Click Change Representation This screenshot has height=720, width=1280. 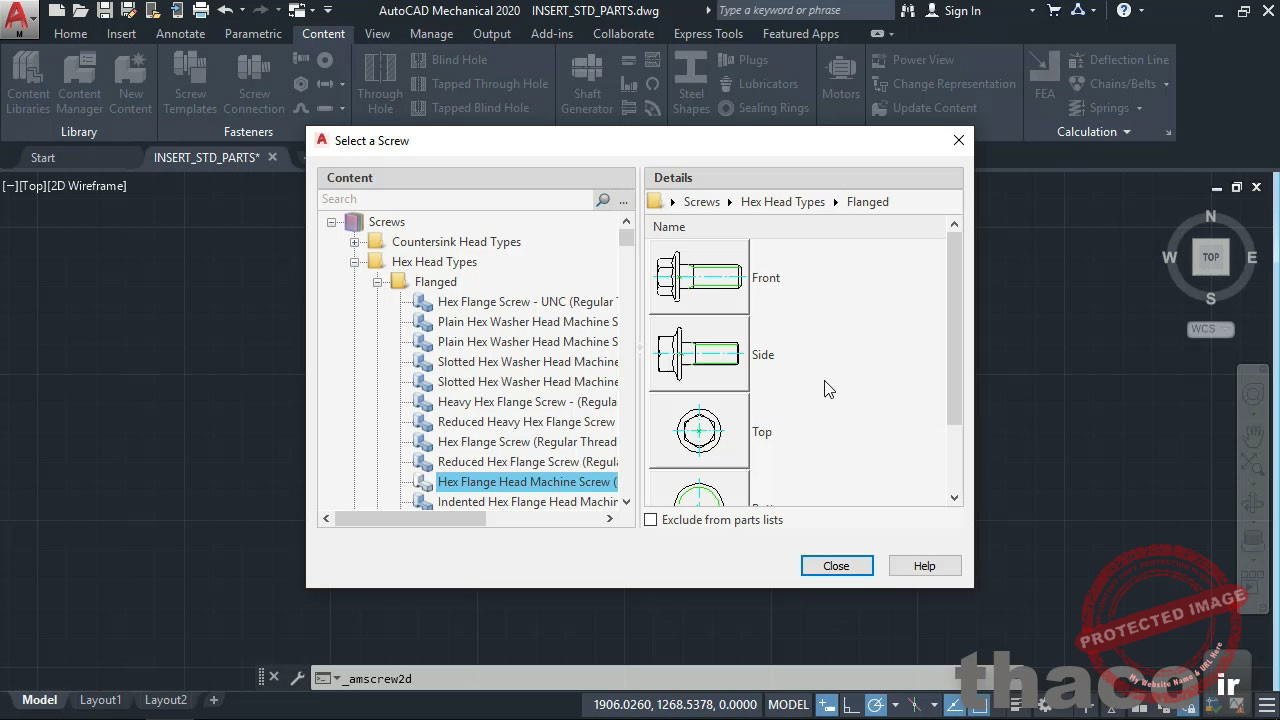point(942,84)
